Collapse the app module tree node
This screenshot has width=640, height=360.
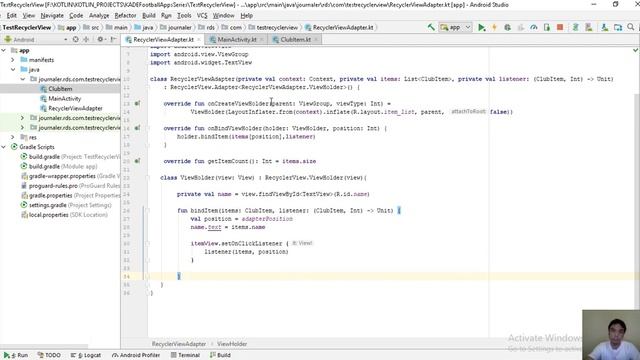click(x=4, y=51)
